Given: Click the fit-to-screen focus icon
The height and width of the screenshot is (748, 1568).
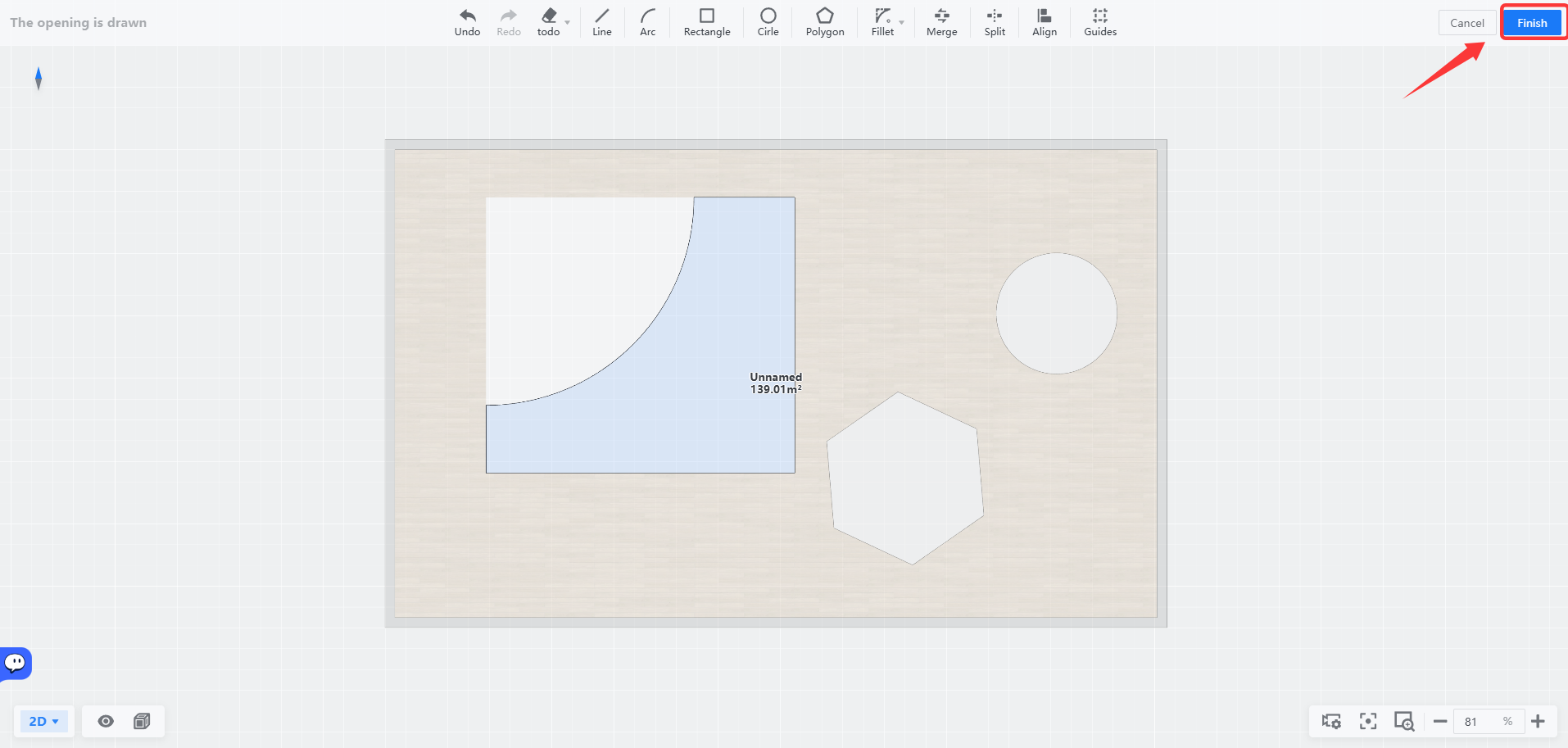Looking at the screenshot, I should pyautogui.click(x=1368, y=721).
